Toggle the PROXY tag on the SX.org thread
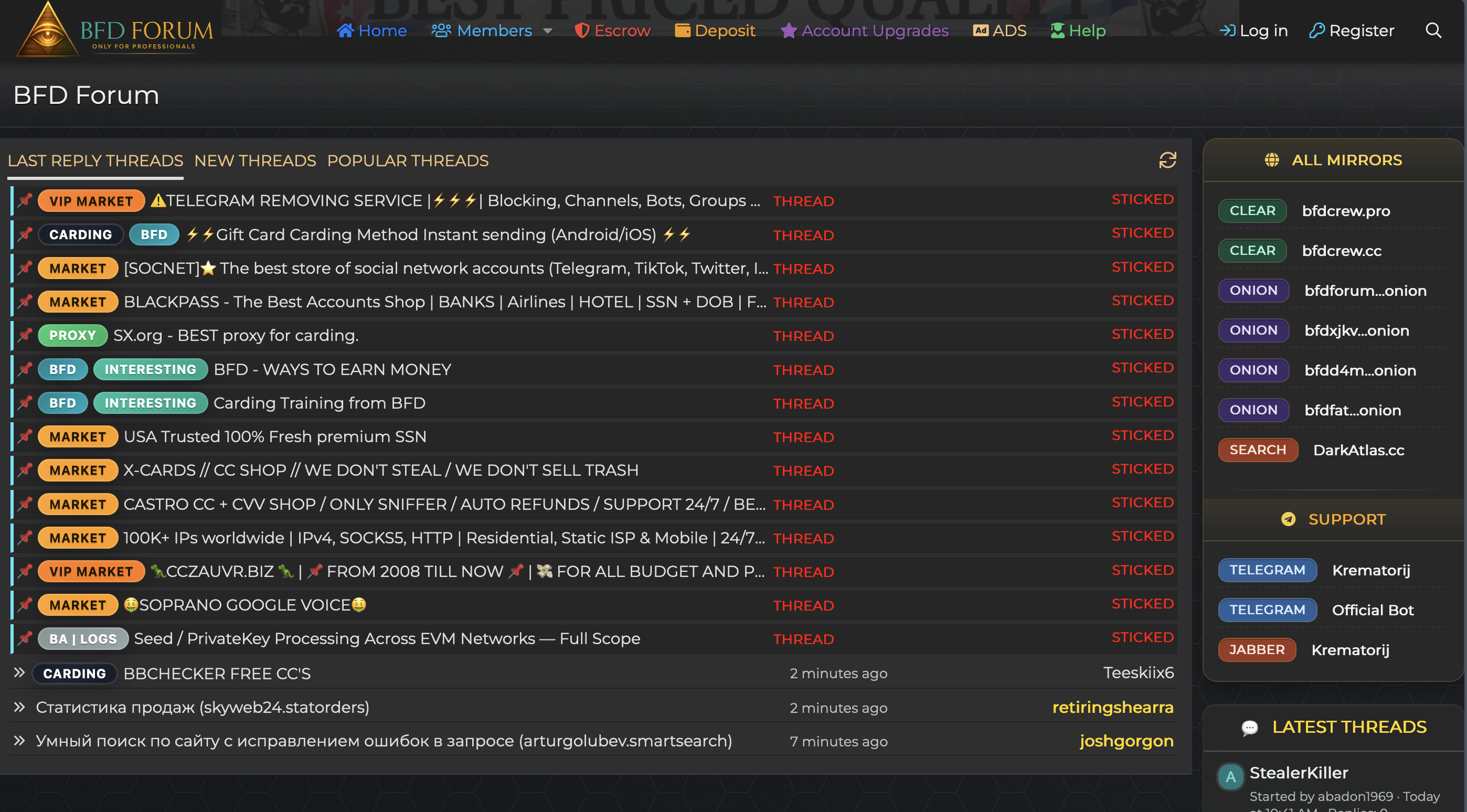Screen dimensions: 1467x812 (x=72, y=335)
